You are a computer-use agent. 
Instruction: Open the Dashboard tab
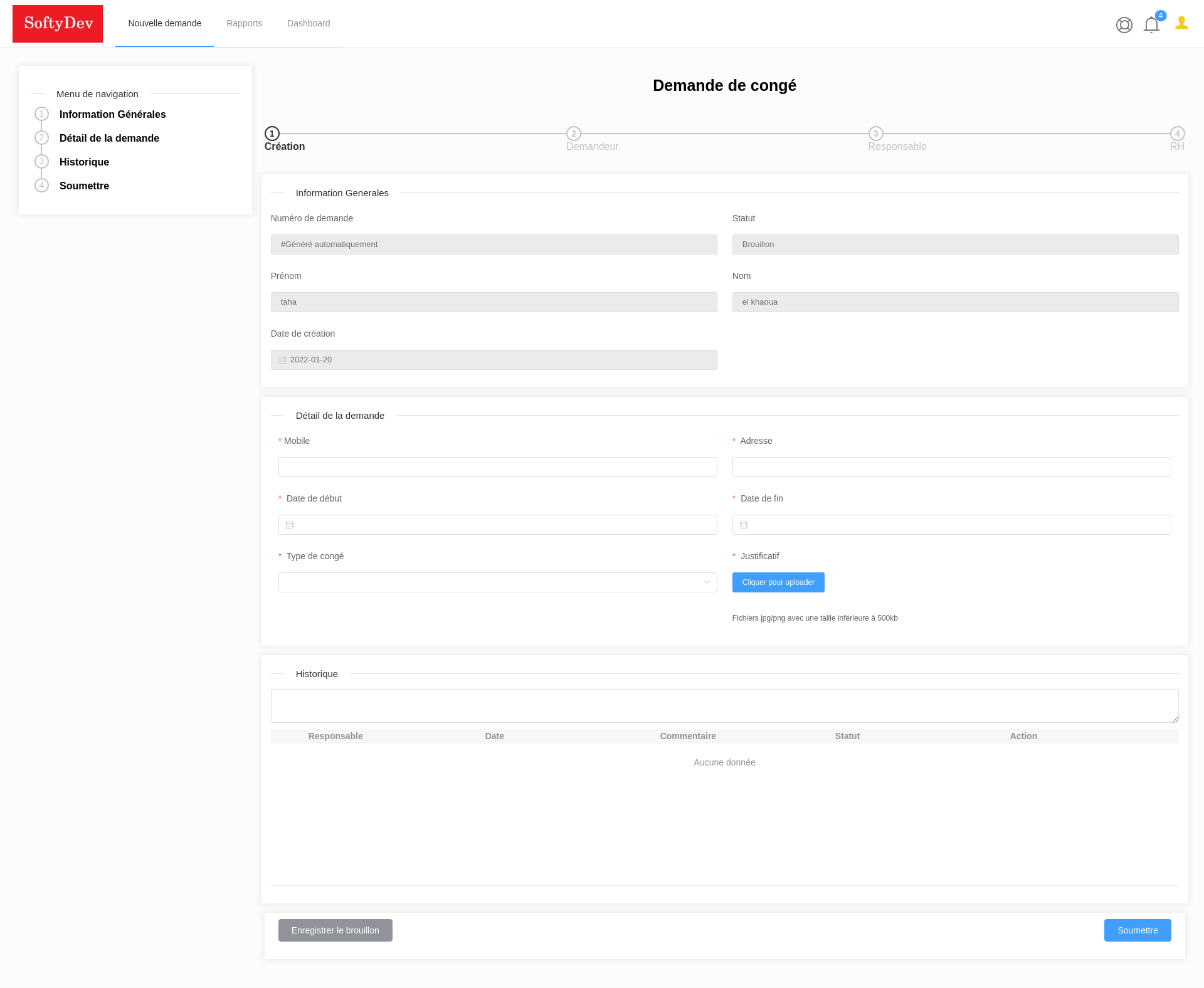tap(309, 23)
